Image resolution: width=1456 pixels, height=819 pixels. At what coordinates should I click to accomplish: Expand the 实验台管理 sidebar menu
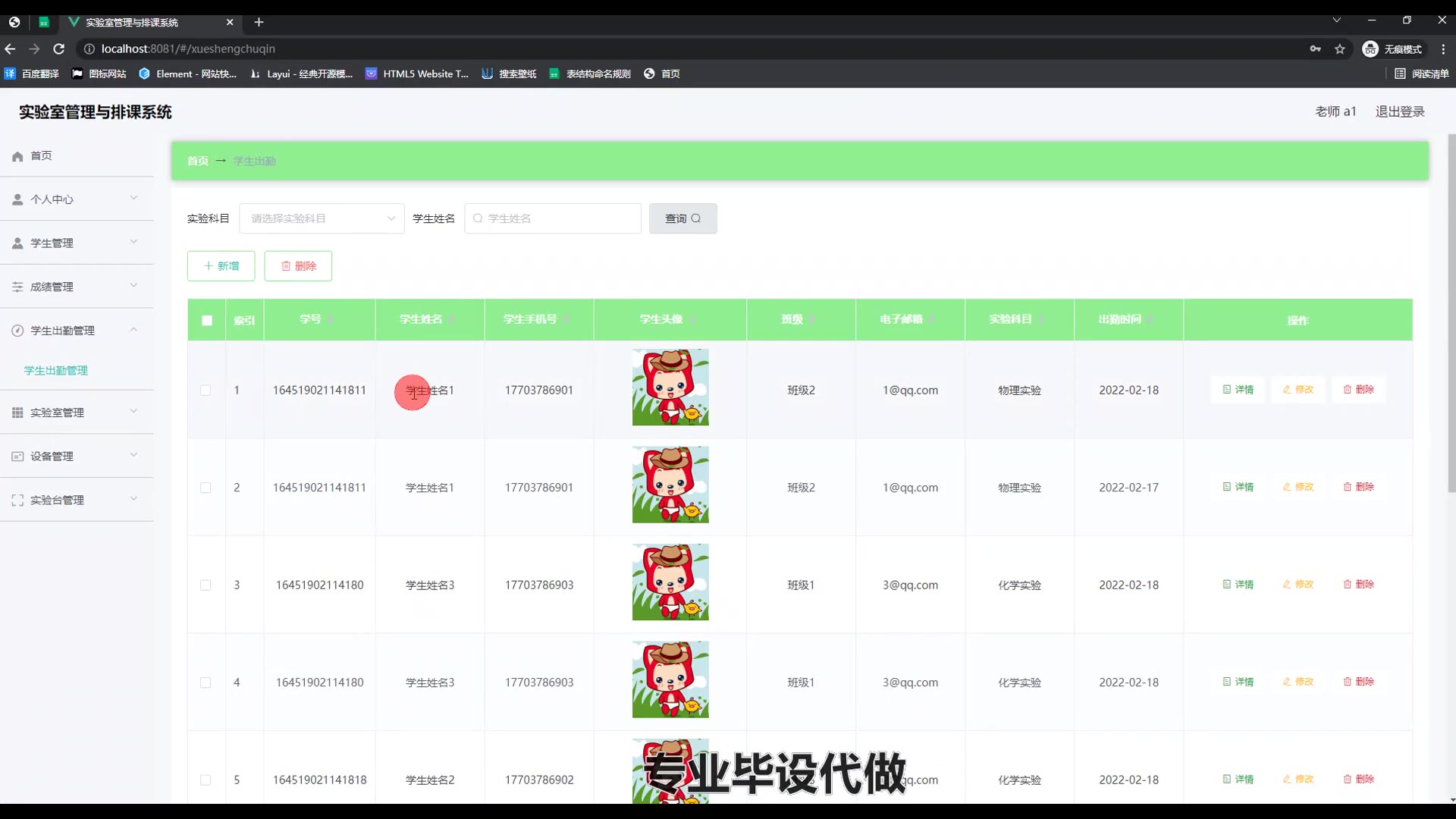coord(77,500)
